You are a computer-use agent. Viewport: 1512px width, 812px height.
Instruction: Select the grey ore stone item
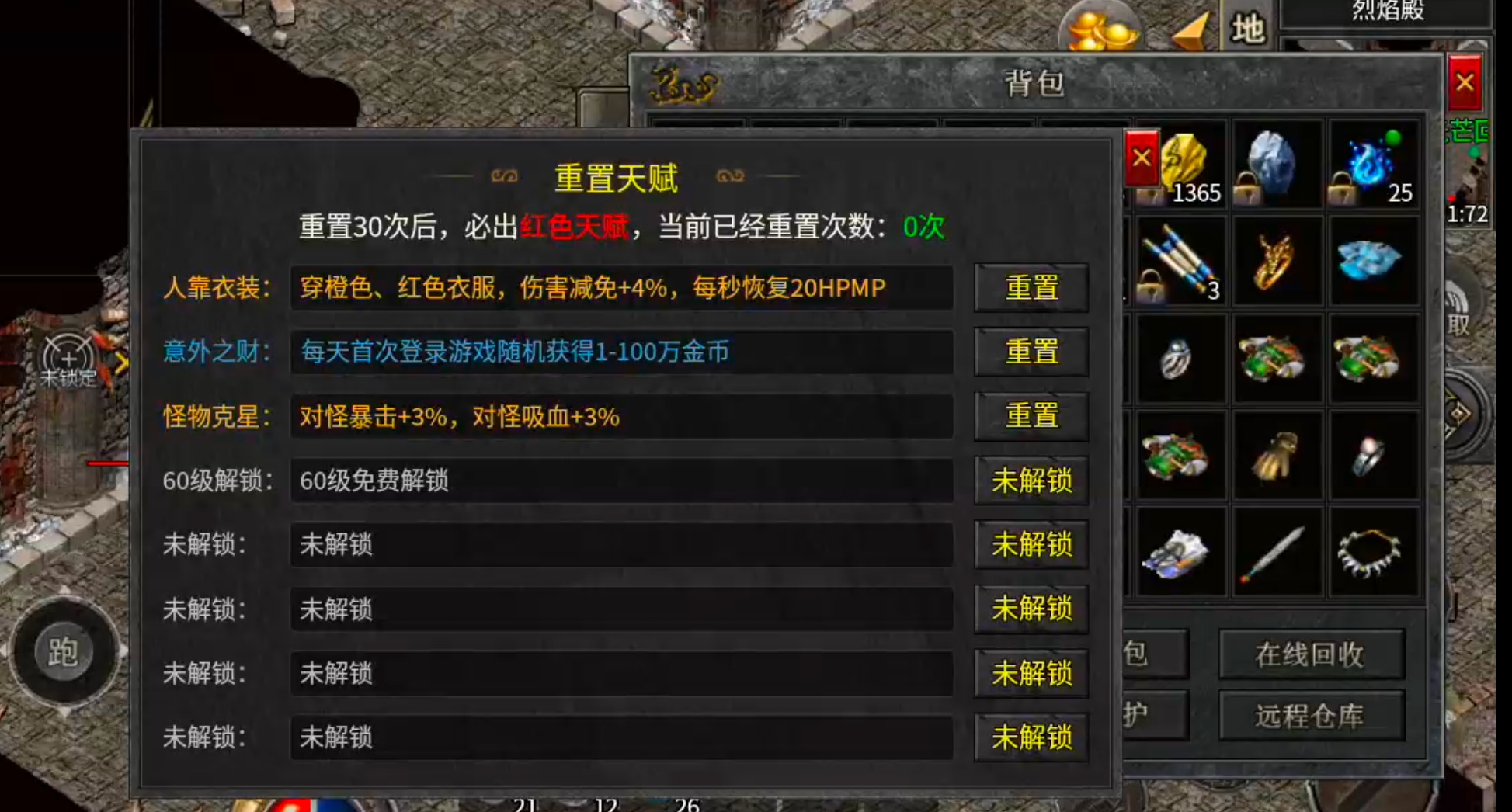[x=1275, y=165]
